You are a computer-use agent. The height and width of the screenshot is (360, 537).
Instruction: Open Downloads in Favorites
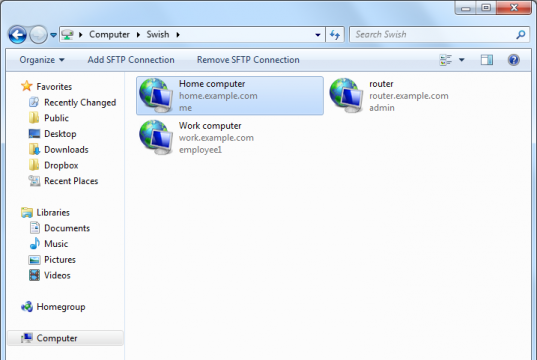66,150
